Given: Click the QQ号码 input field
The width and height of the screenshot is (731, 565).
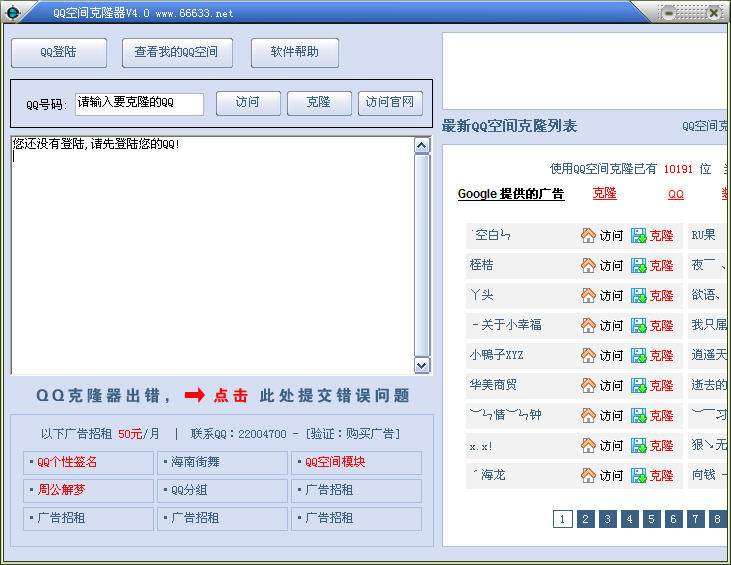Looking at the screenshot, I should tap(139, 103).
